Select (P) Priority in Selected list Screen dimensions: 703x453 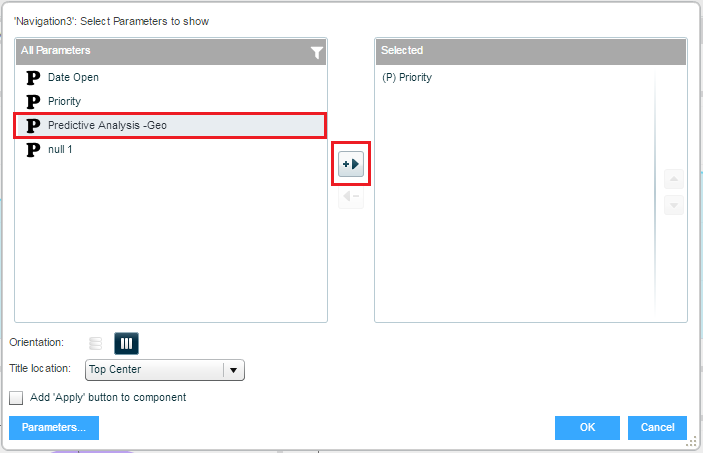tap(407, 77)
